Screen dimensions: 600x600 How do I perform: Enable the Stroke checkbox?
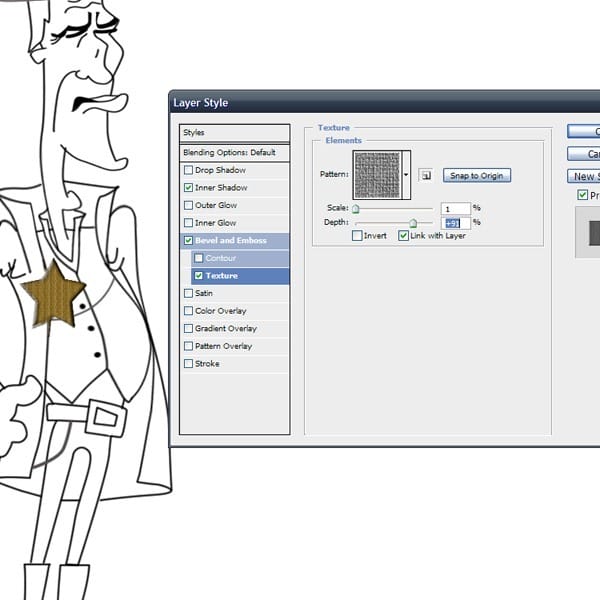click(188, 364)
